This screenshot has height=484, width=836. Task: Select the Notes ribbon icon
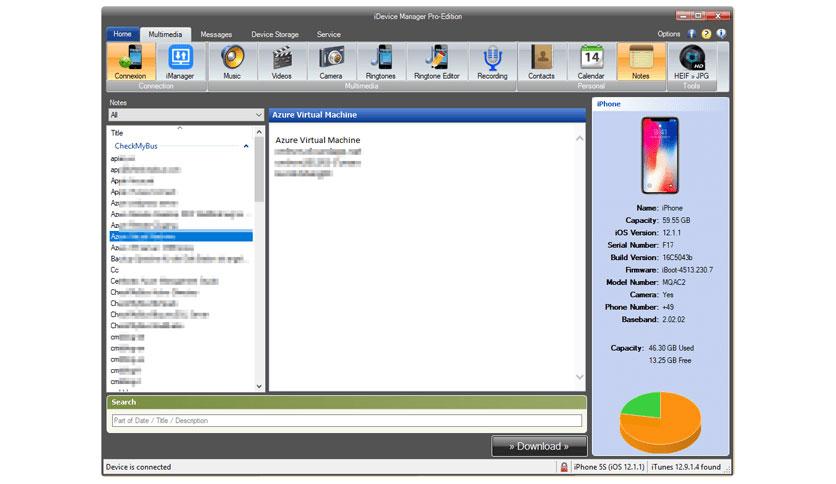tap(641, 62)
